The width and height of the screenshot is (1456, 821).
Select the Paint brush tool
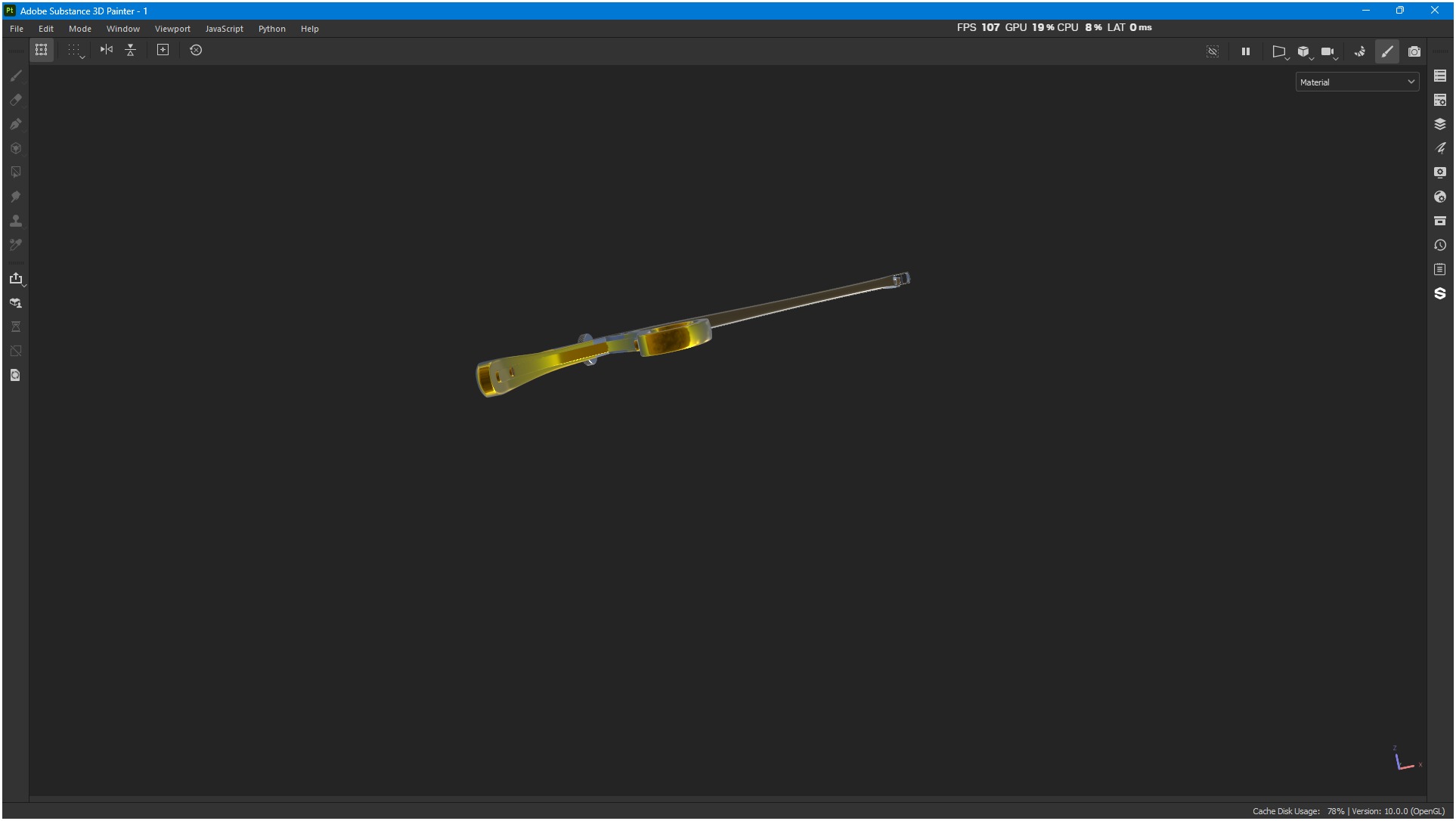pyautogui.click(x=16, y=76)
